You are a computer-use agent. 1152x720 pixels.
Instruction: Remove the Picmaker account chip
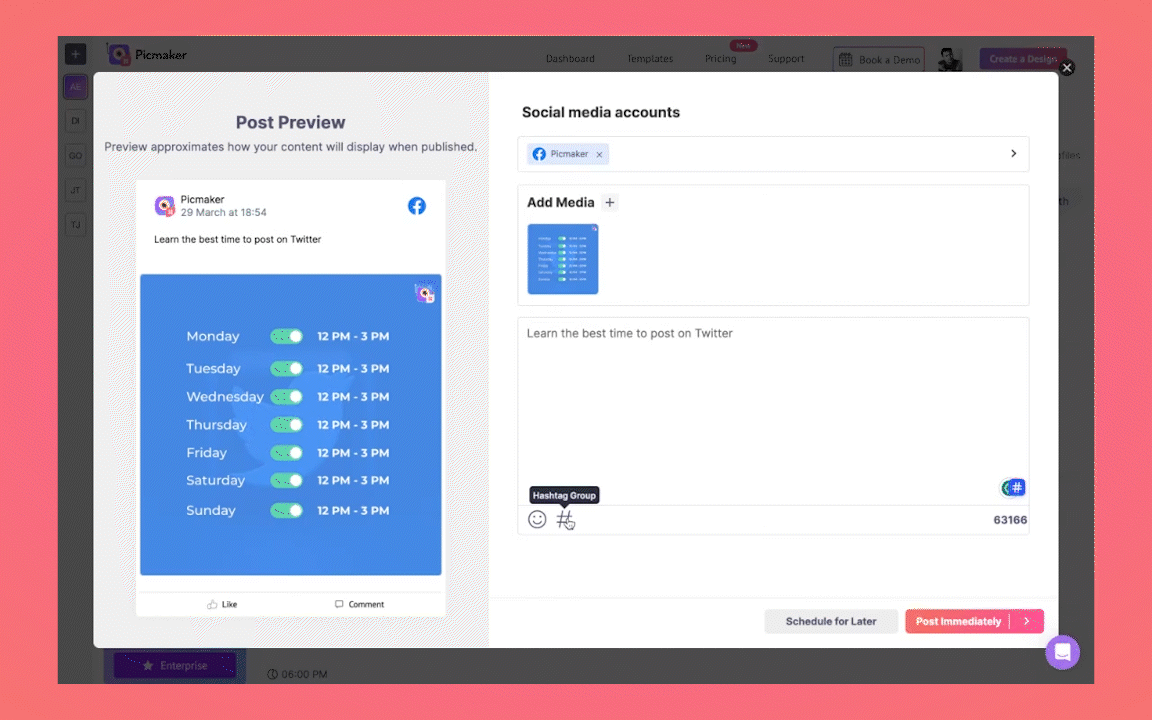point(600,154)
